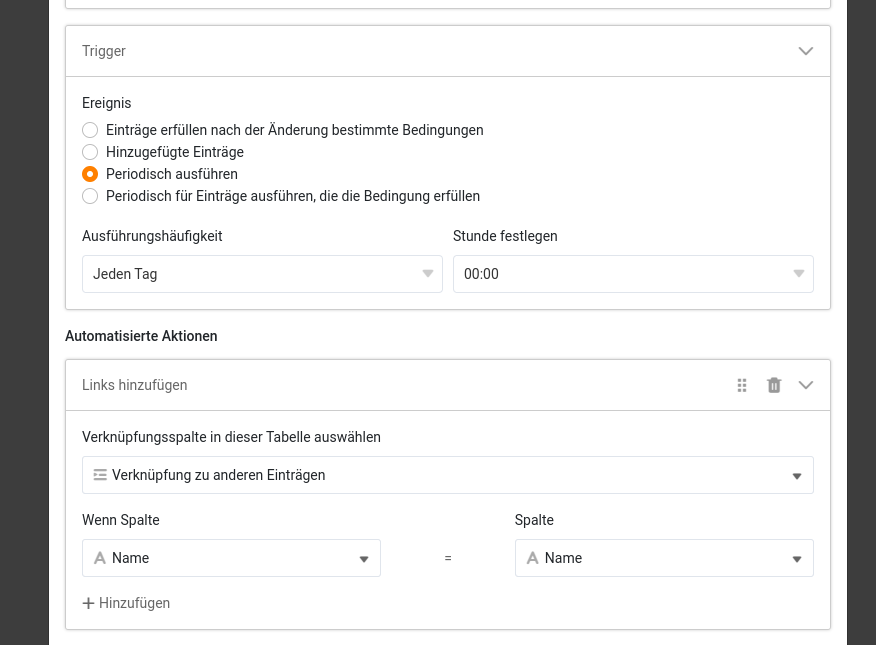Choose 'Periodisch für Einträge ausführen' radio option
Viewport: 876px width, 645px height.
tap(90, 196)
